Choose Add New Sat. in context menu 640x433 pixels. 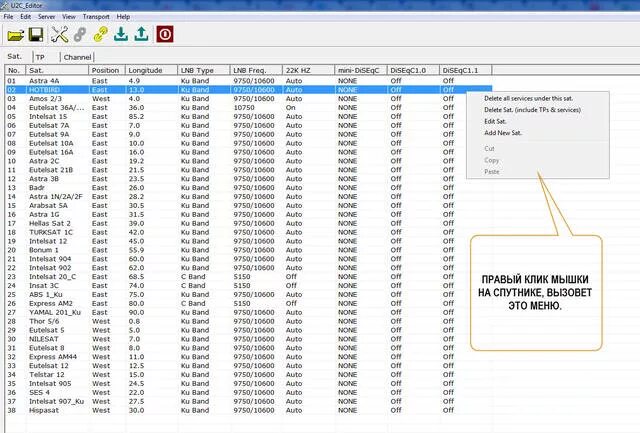click(x=503, y=133)
